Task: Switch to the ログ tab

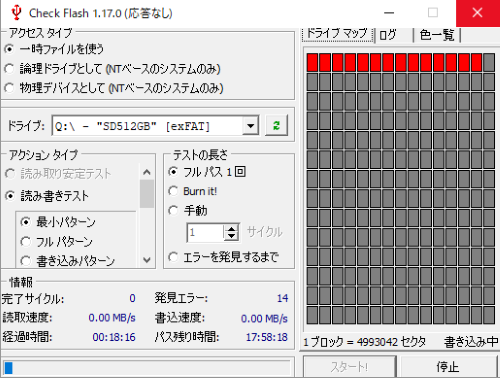Action: [388, 35]
